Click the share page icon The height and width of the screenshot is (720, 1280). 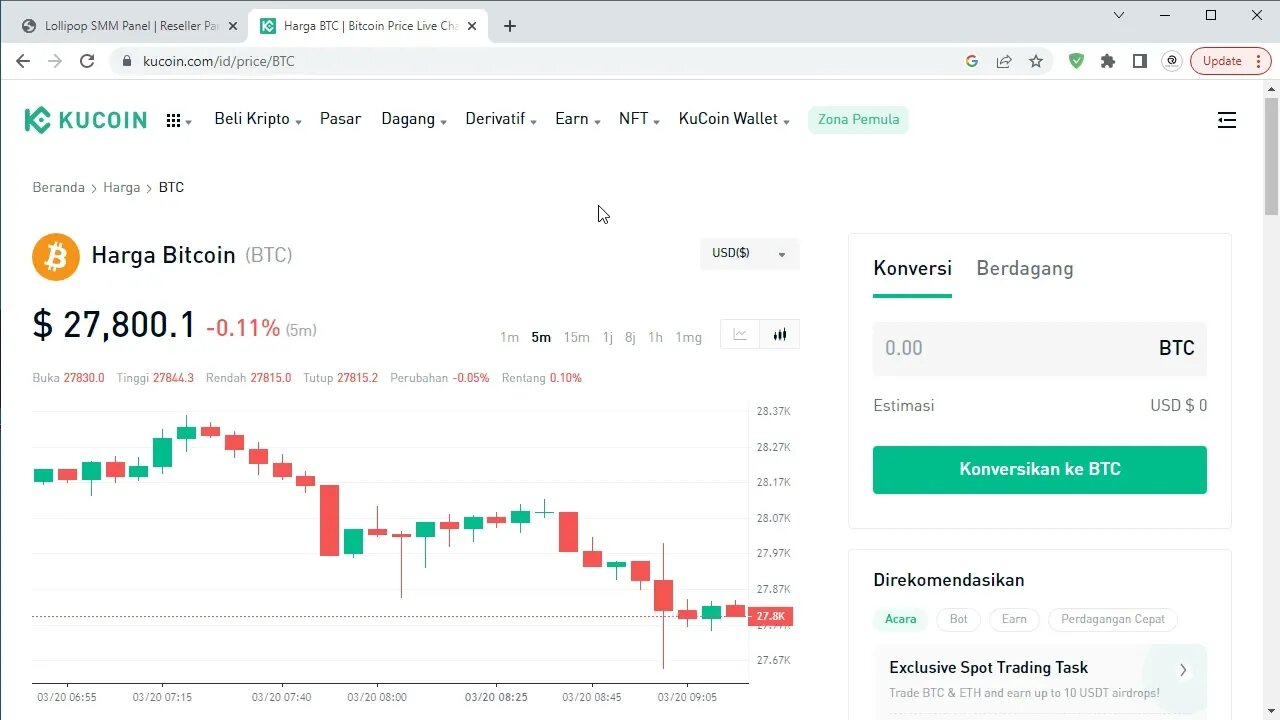pos(1004,61)
